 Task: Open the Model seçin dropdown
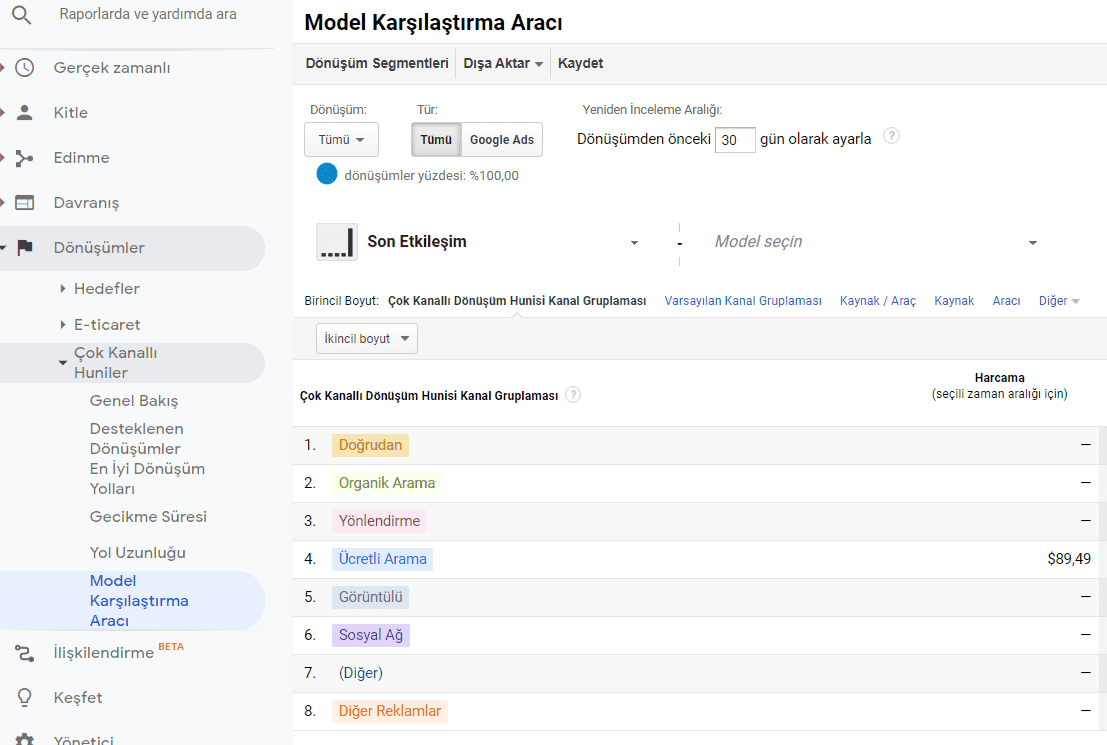pos(875,242)
